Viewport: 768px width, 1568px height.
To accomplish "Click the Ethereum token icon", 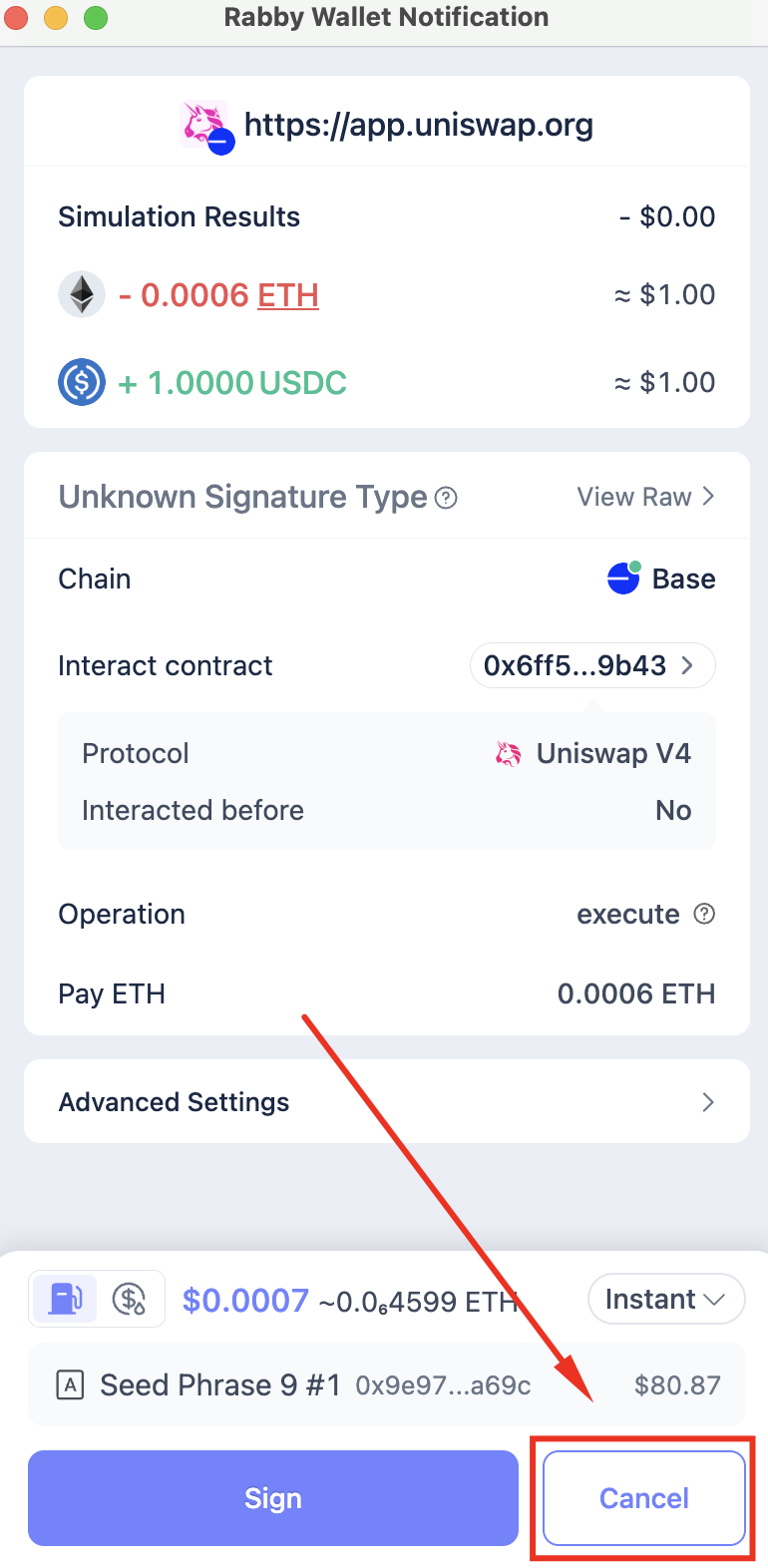I will coord(82,295).
